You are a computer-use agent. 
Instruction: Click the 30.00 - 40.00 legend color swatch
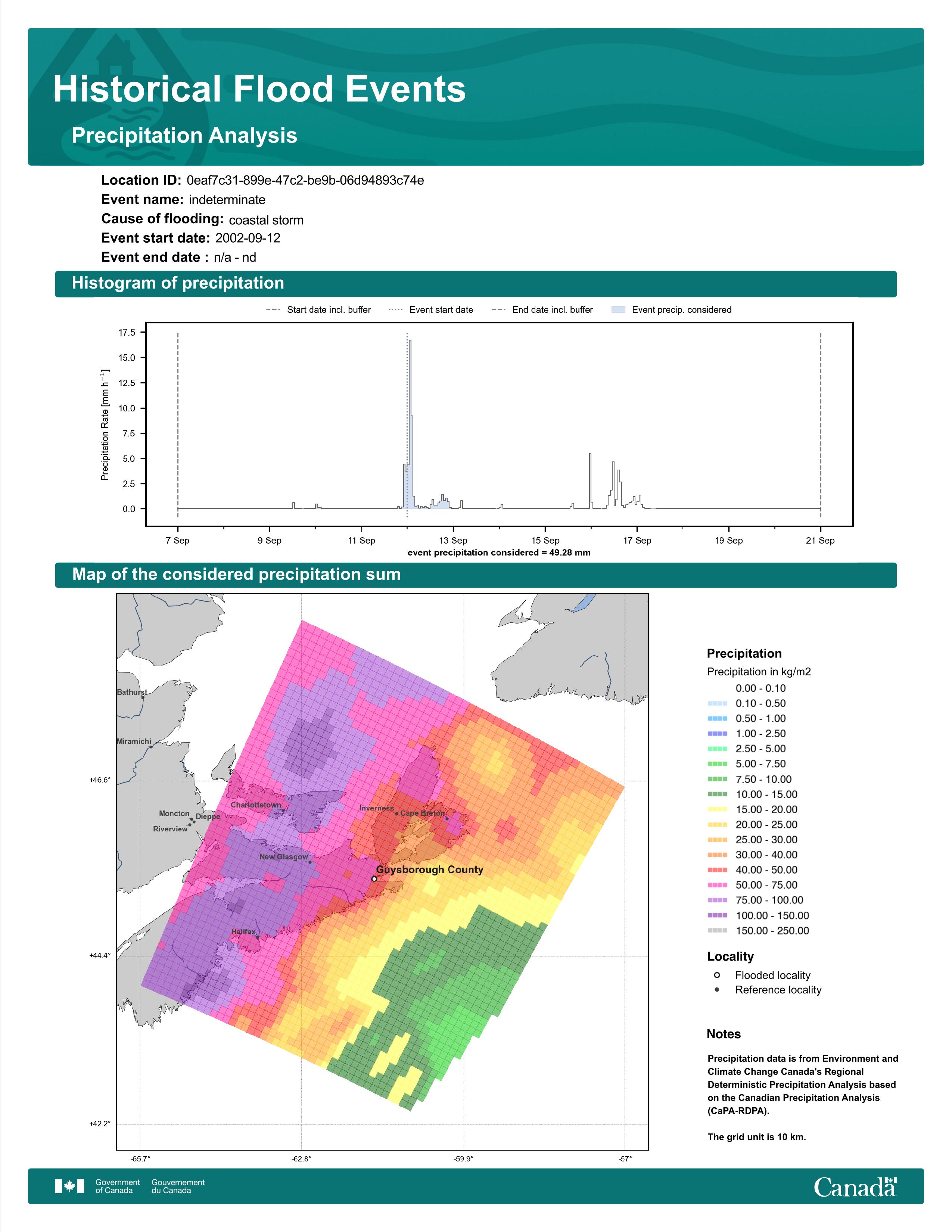(x=718, y=855)
